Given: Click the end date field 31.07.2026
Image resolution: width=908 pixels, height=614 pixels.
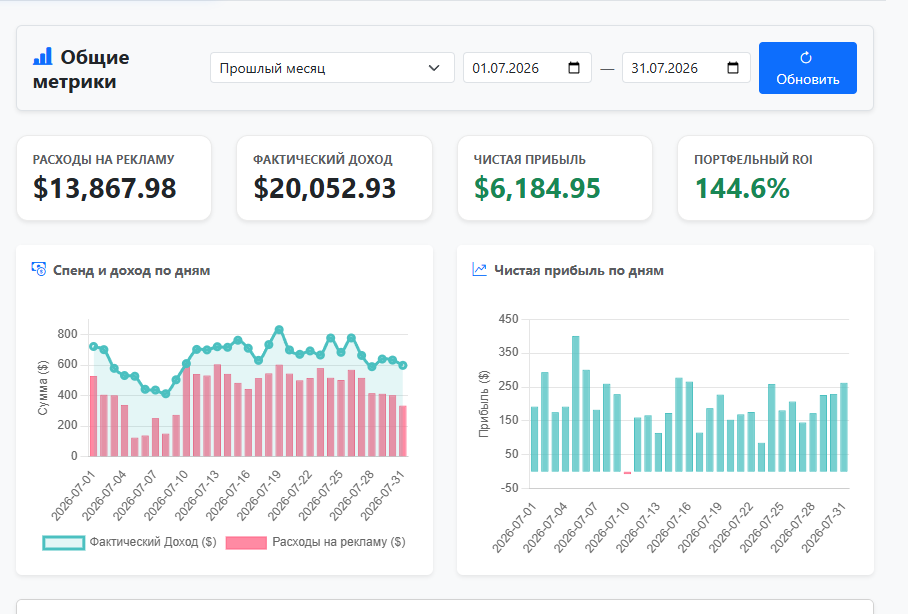Looking at the screenshot, I should pyautogui.click(x=686, y=68).
